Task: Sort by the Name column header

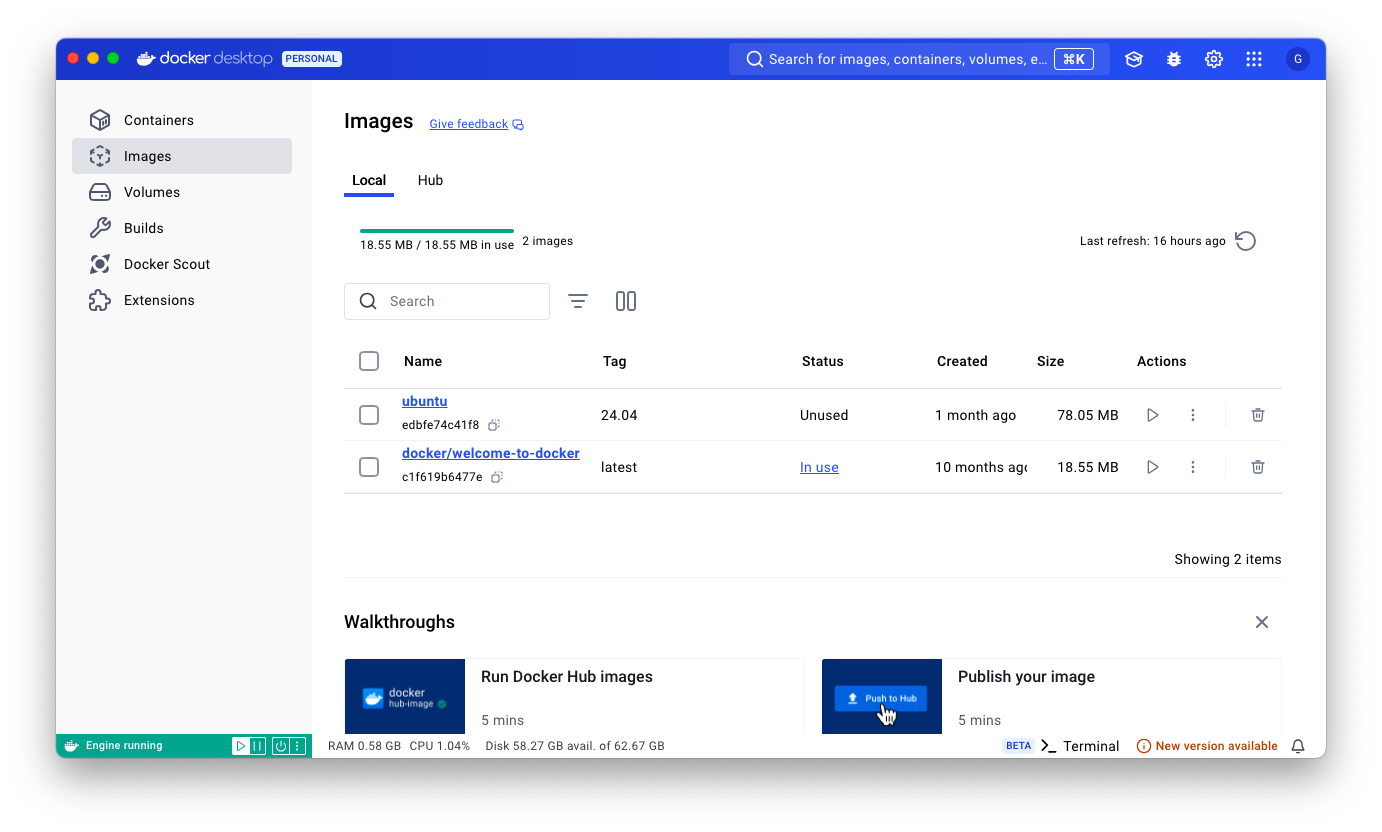Action: pos(423,361)
